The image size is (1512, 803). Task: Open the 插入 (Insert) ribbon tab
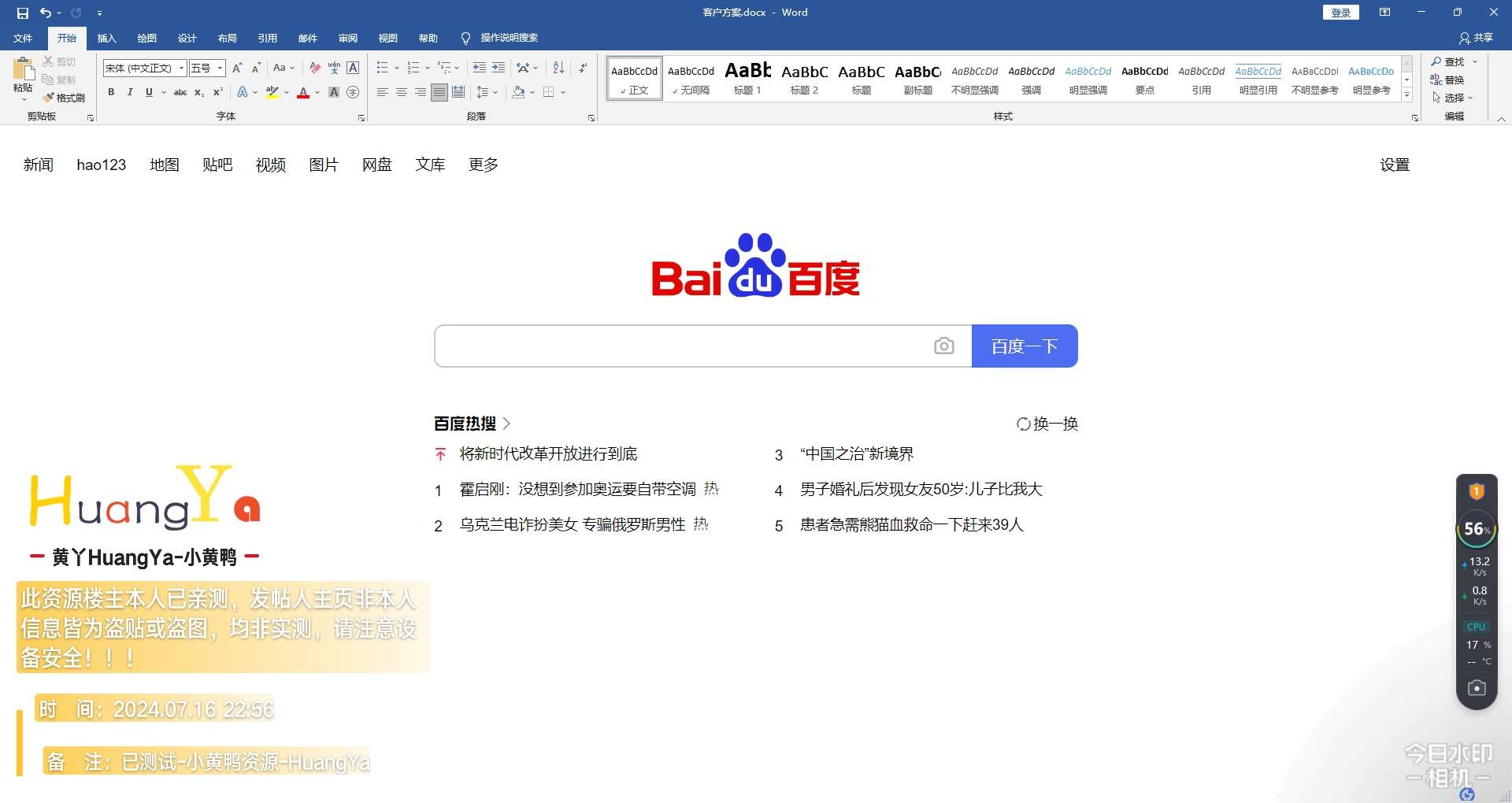106,38
